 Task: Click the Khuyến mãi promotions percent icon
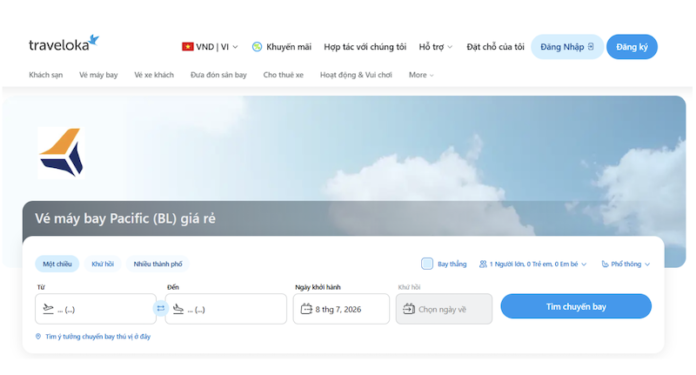tap(257, 47)
